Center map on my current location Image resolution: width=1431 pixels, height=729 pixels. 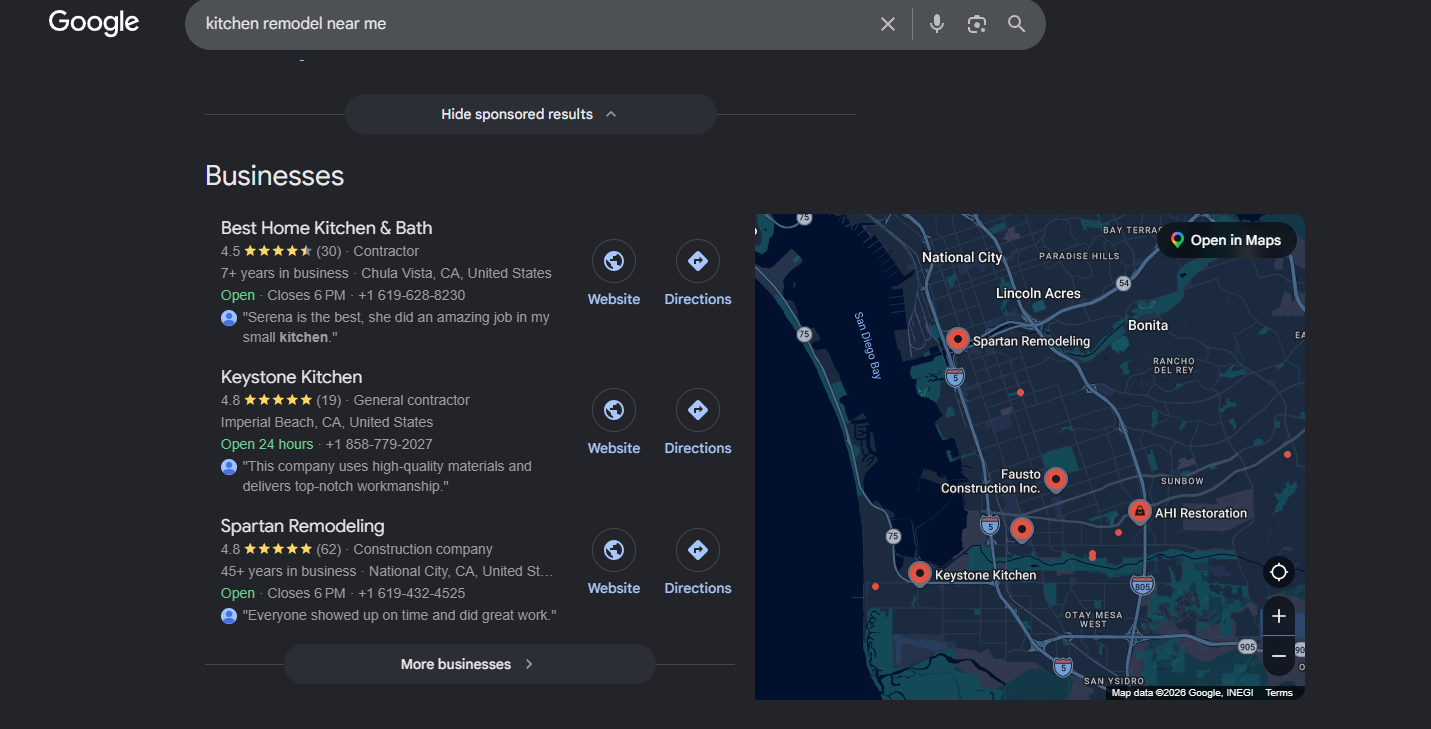(1278, 573)
